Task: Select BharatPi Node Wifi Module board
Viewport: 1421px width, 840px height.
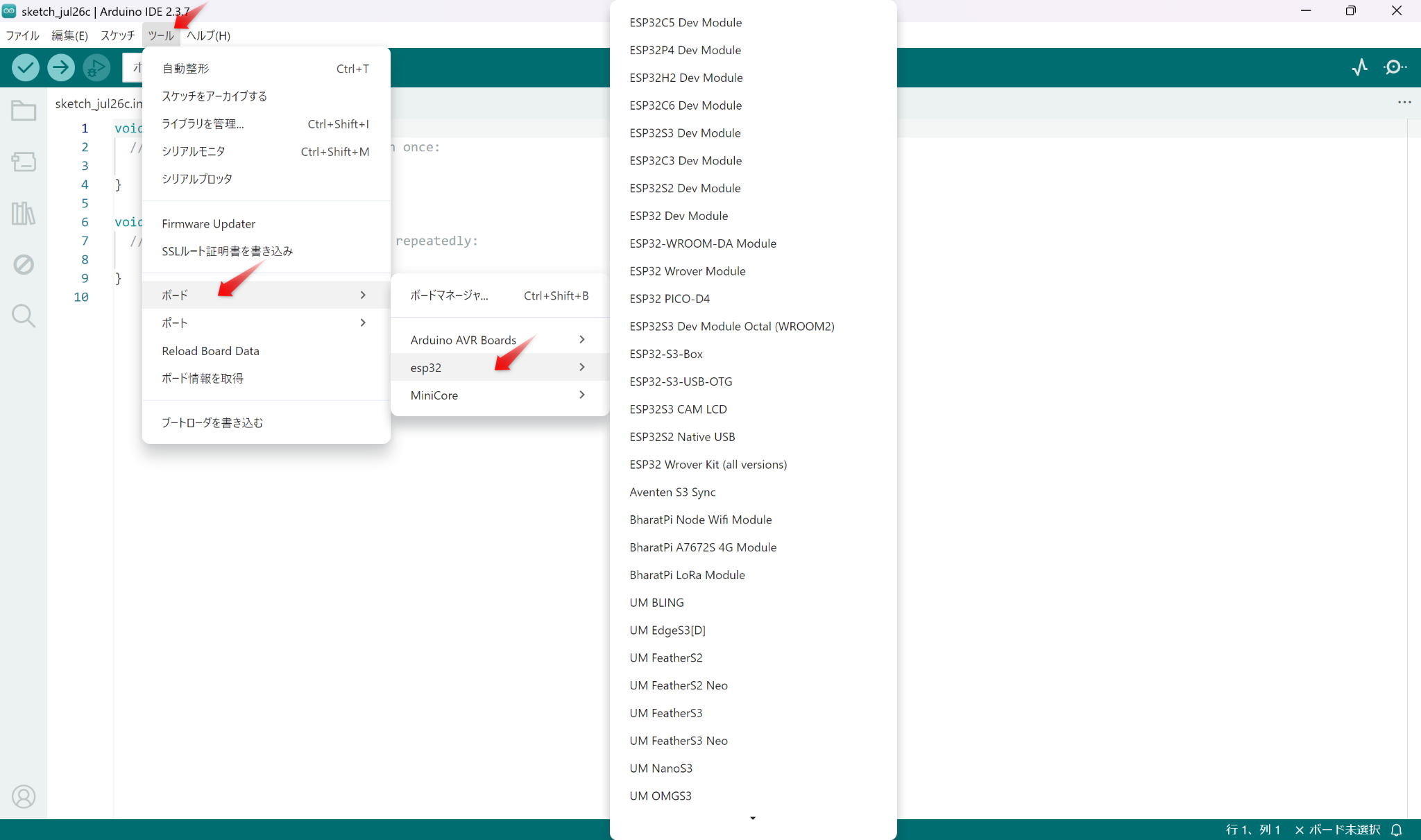Action: [754, 520]
